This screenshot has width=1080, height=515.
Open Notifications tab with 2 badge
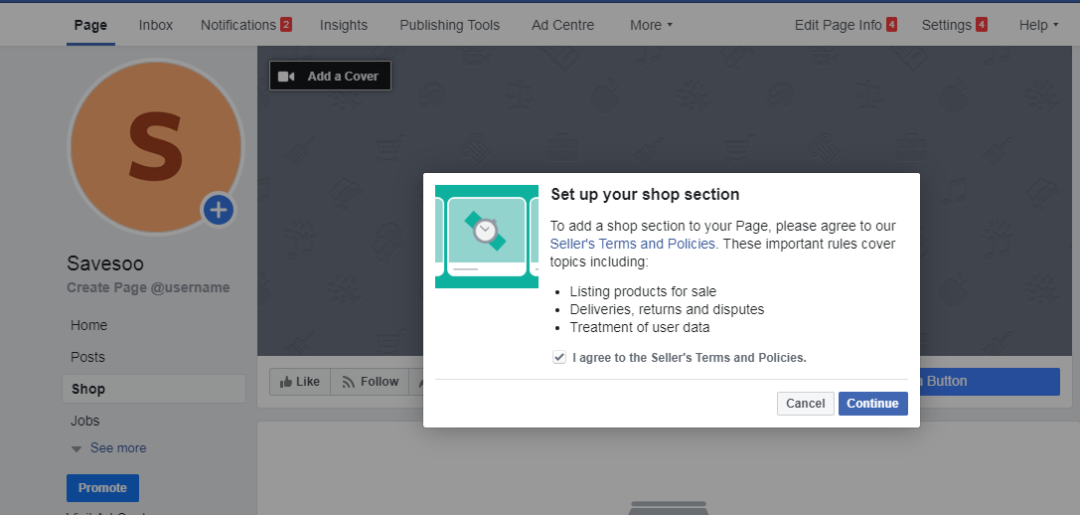246,25
